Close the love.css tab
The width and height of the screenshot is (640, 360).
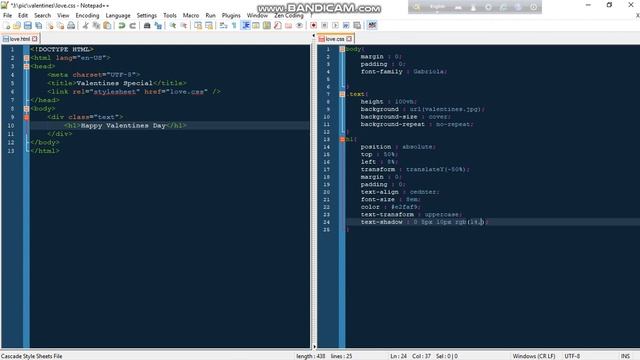[x=349, y=39]
